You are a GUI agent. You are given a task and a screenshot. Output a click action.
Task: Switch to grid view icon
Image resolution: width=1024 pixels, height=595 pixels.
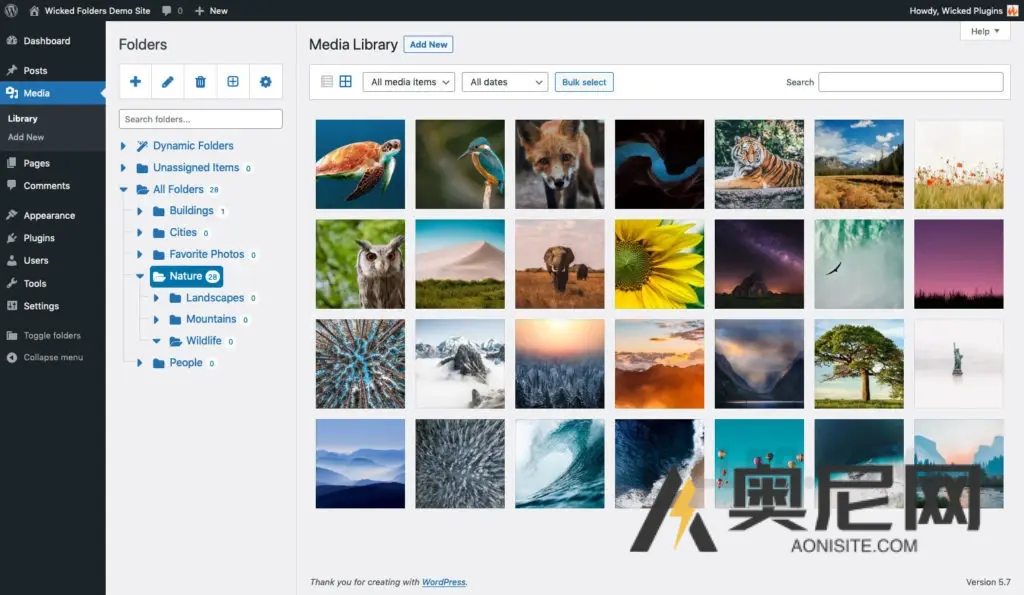(345, 82)
